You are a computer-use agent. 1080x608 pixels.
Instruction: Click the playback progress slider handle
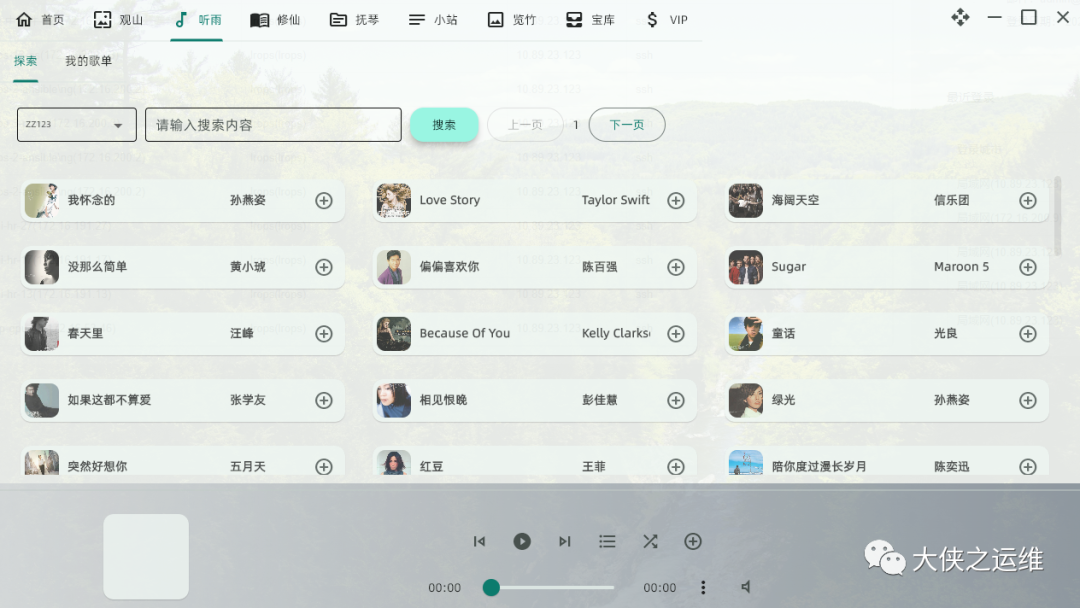491,587
